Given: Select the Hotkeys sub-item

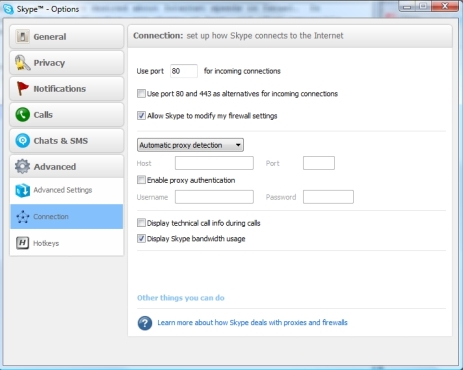Looking at the screenshot, I should click(67, 243).
